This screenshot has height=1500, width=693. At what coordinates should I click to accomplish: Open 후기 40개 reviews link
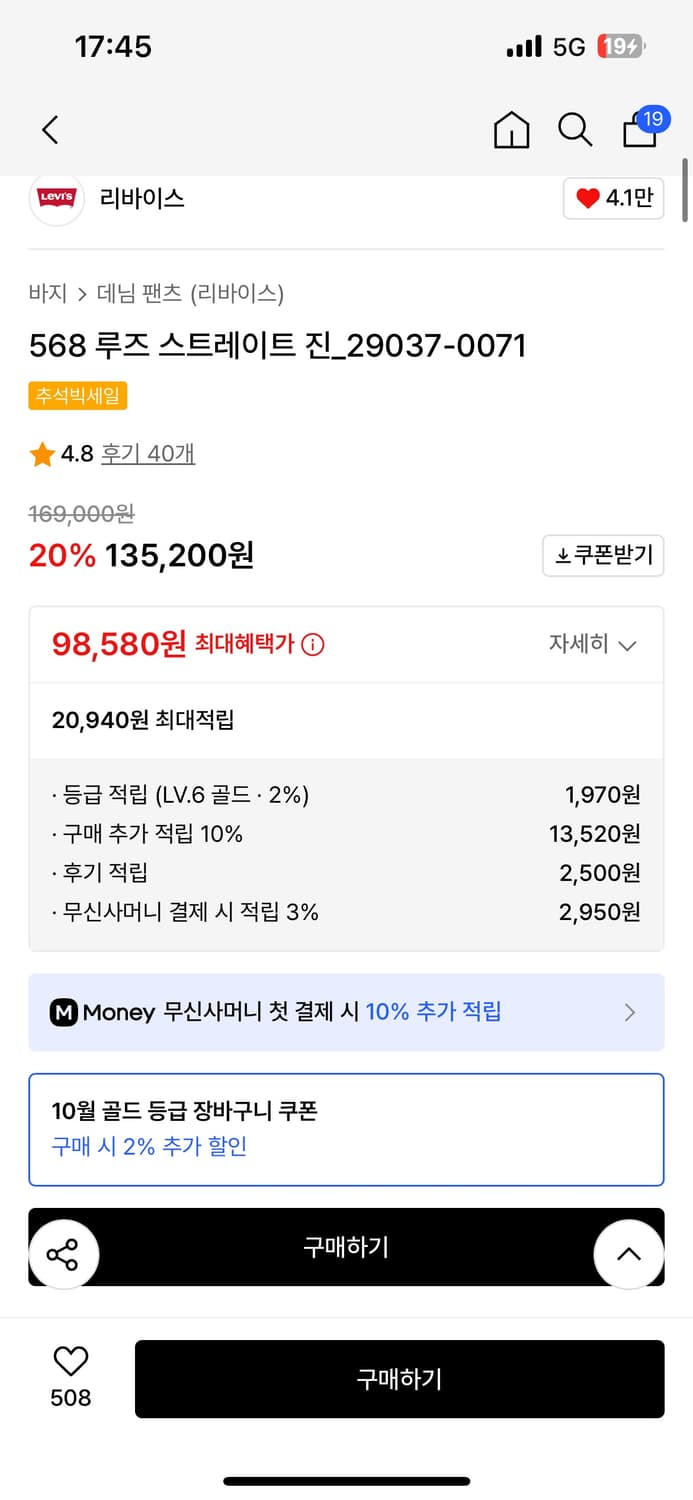pyautogui.click(x=147, y=454)
